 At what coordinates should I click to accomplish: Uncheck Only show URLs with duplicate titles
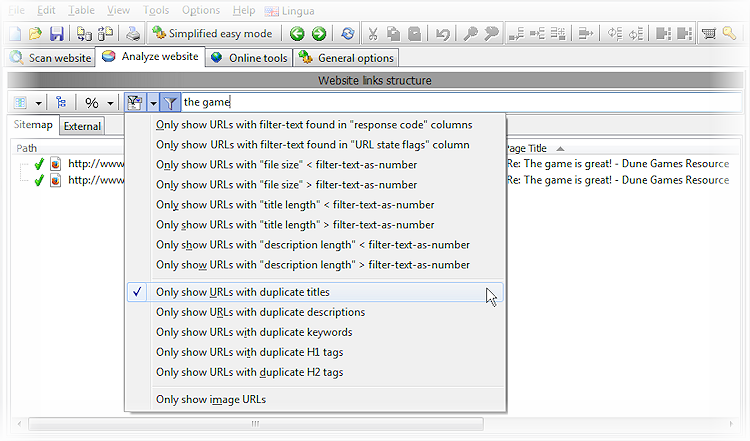[x=314, y=292]
